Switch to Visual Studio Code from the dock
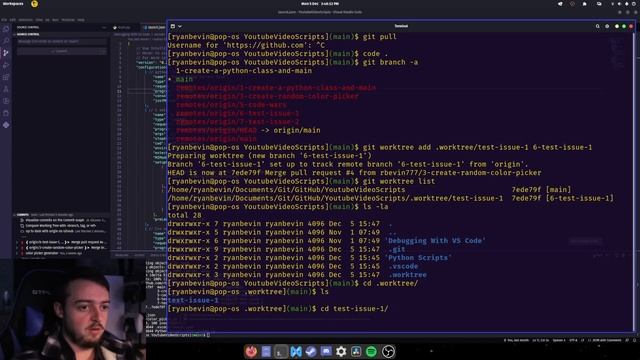Image resolution: width=640 pixels, height=360 pixels. [x=296, y=351]
